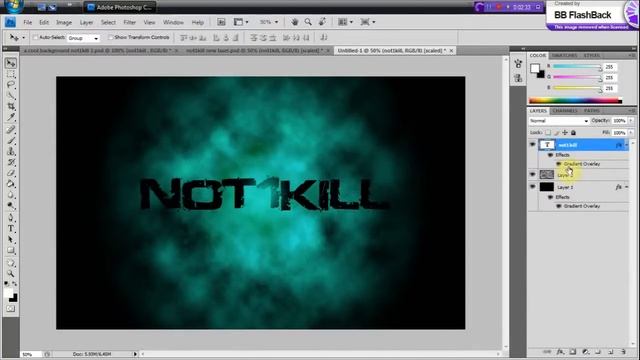The width and height of the screenshot is (640, 360).
Task: Click the color spectrum ramp
Action: 576,100
